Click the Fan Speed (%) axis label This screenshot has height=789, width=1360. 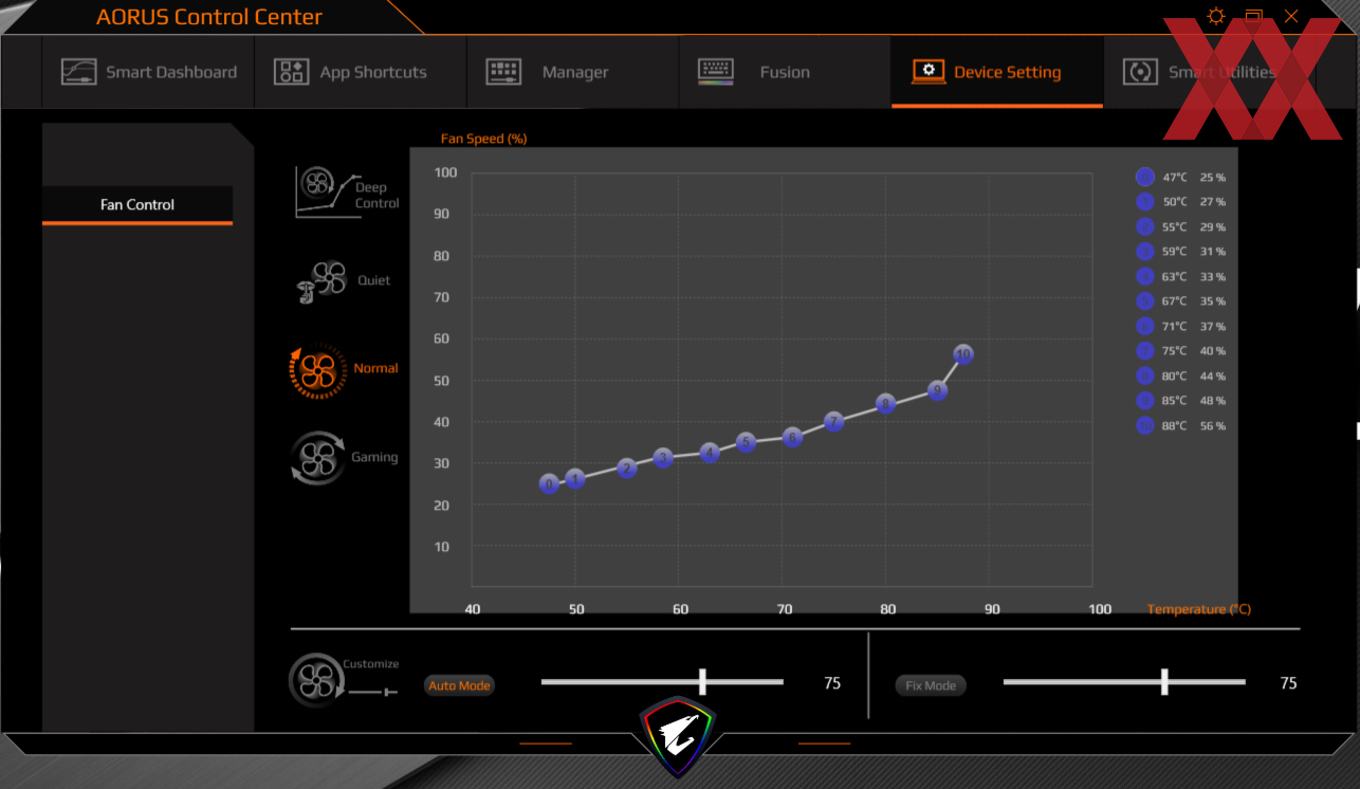tap(484, 139)
